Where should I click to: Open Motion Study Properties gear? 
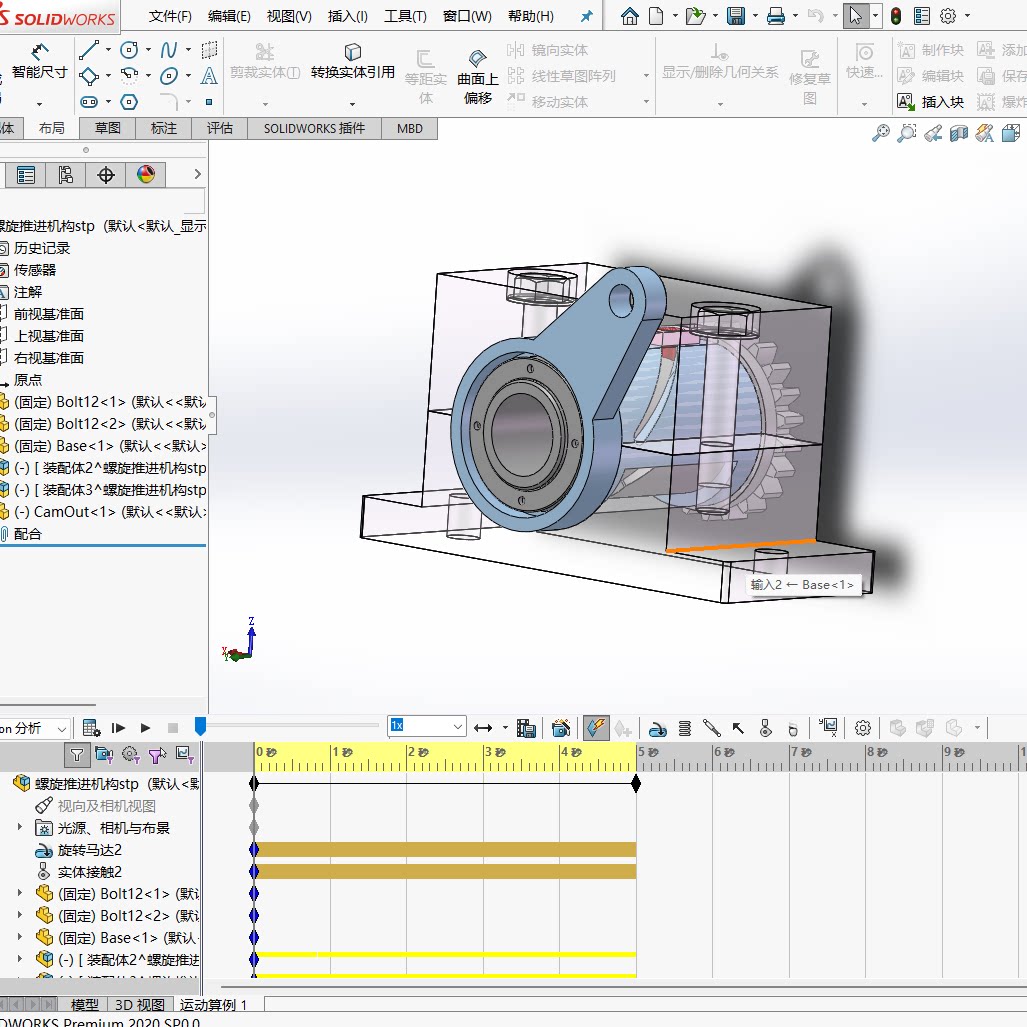click(x=863, y=728)
